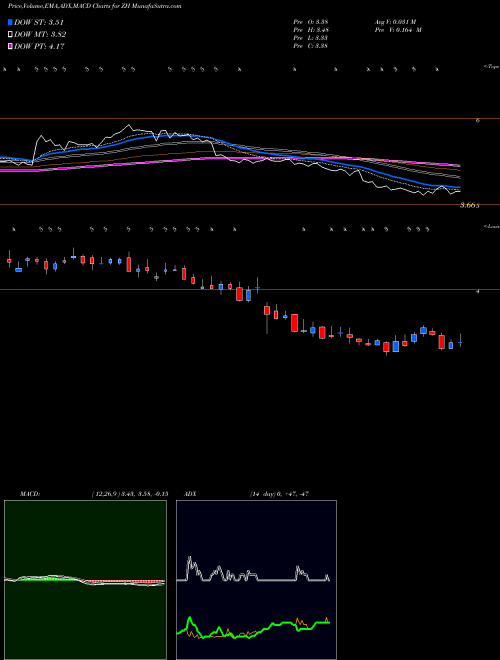The image size is (500, 660).
Task: Click the 'MACD:' panel heading
Action: [x=30, y=494]
